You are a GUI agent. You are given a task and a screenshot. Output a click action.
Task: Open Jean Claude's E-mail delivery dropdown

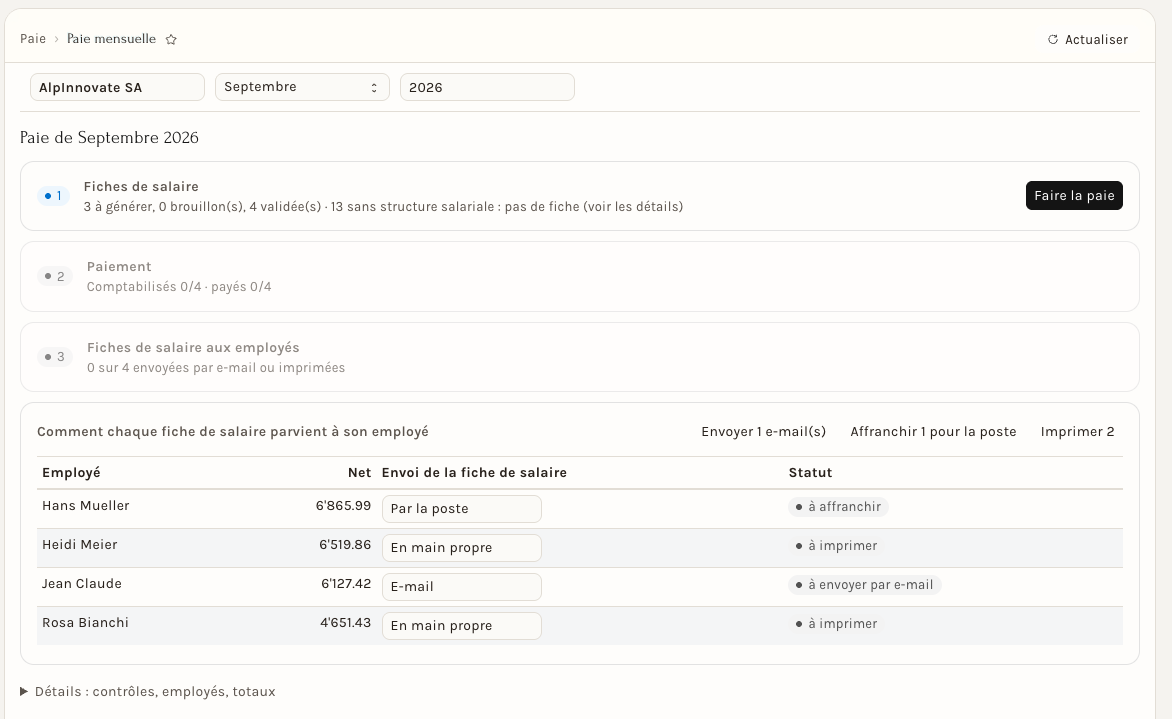[x=461, y=587]
